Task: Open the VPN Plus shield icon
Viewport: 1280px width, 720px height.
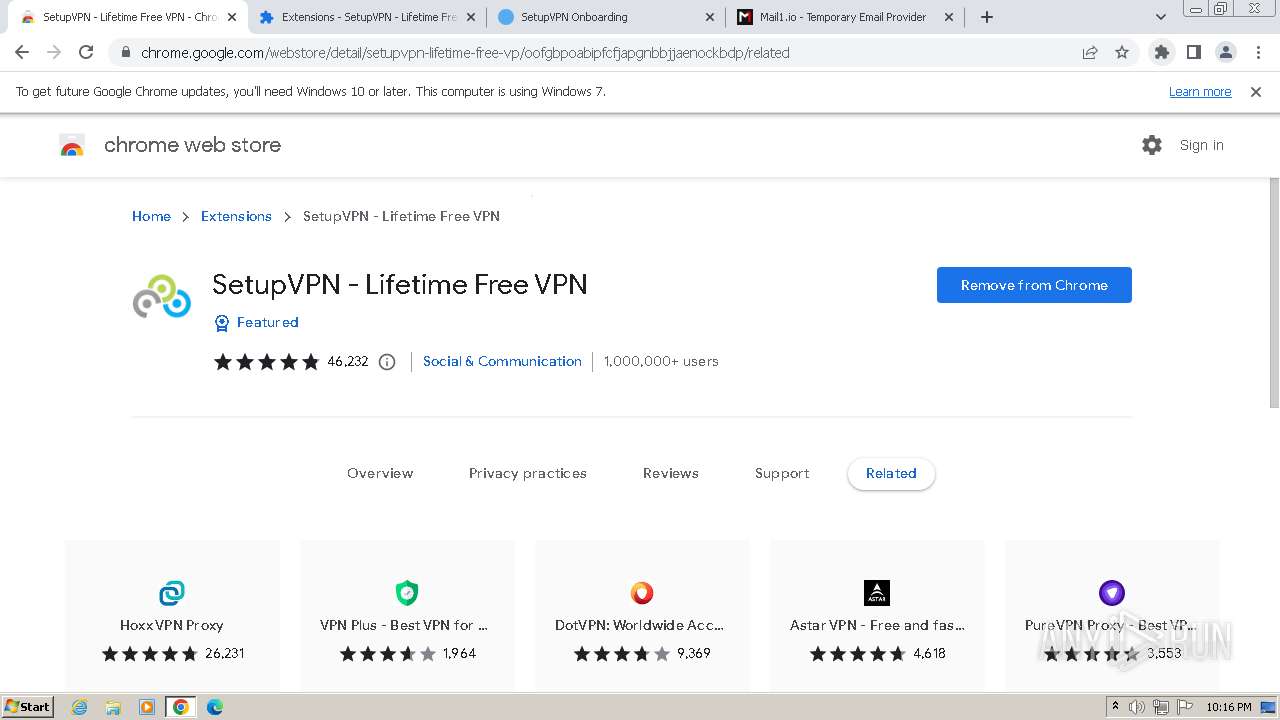Action: tap(407, 593)
